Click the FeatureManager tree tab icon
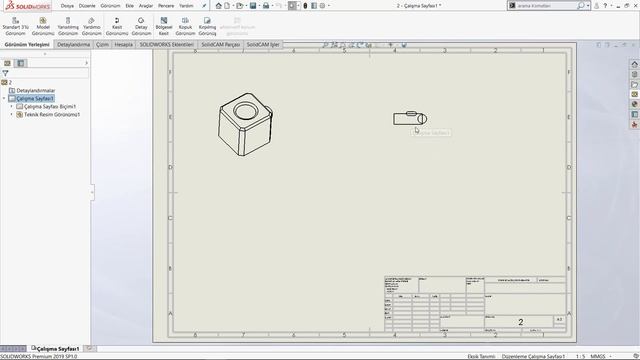The height and width of the screenshot is (360, 640). 7,63
